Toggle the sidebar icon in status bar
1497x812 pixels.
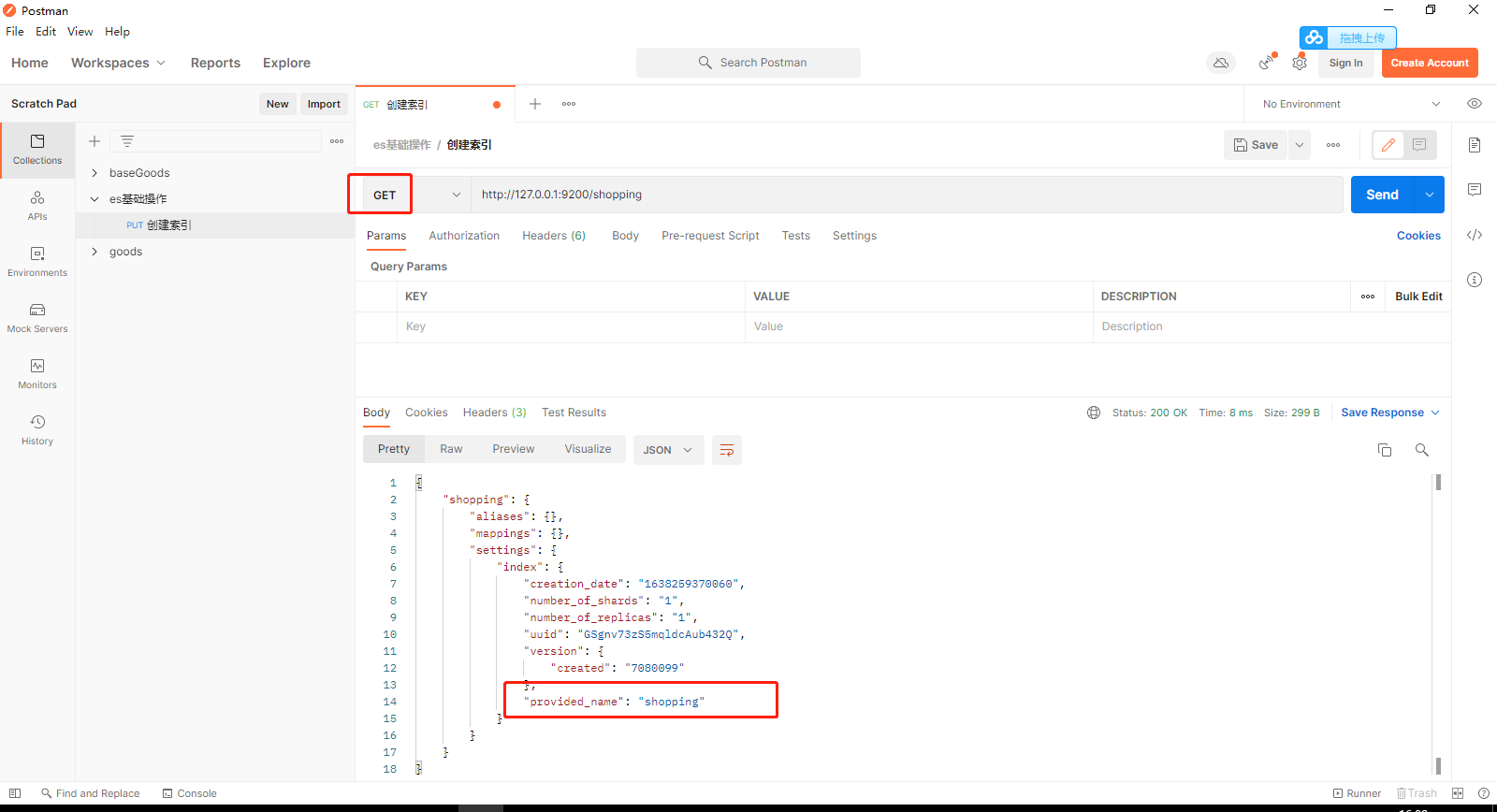[x=15, y=793]
